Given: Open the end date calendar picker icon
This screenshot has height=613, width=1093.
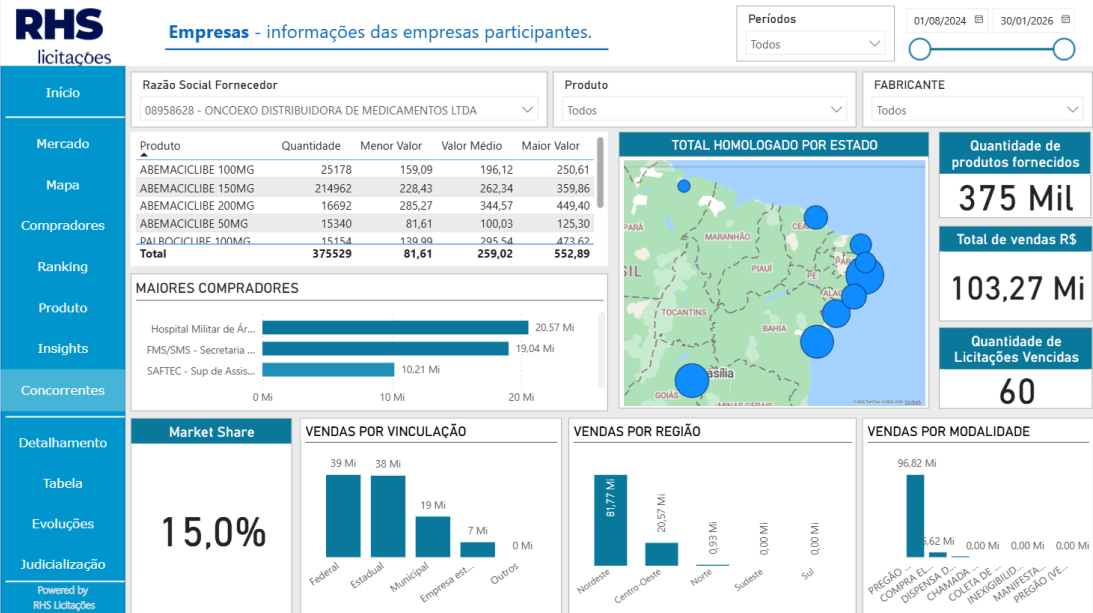Looking at the screenshot, I should (x=1066, y=20).
